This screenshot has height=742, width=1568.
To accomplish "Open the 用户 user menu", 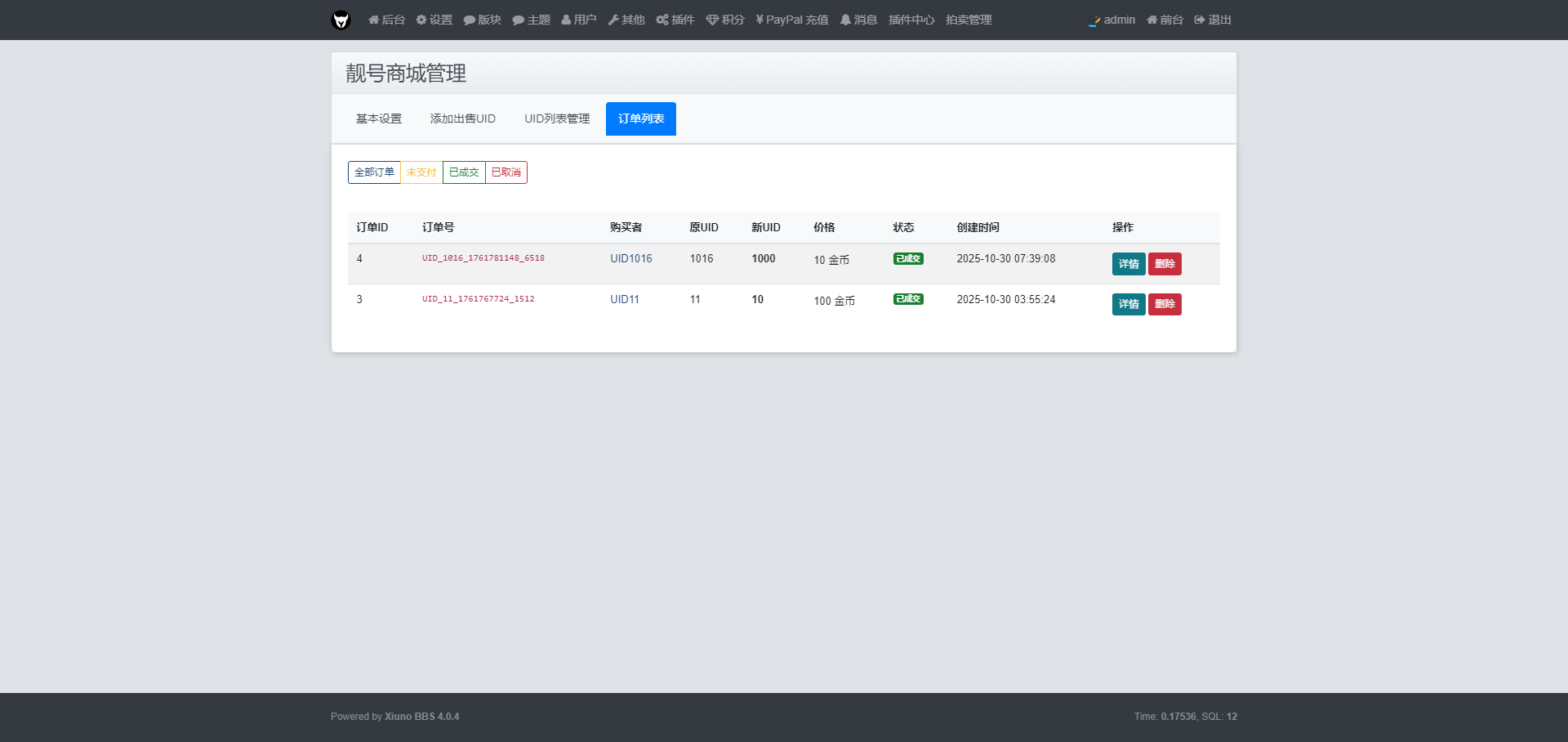I will click(x=578, y=20).
